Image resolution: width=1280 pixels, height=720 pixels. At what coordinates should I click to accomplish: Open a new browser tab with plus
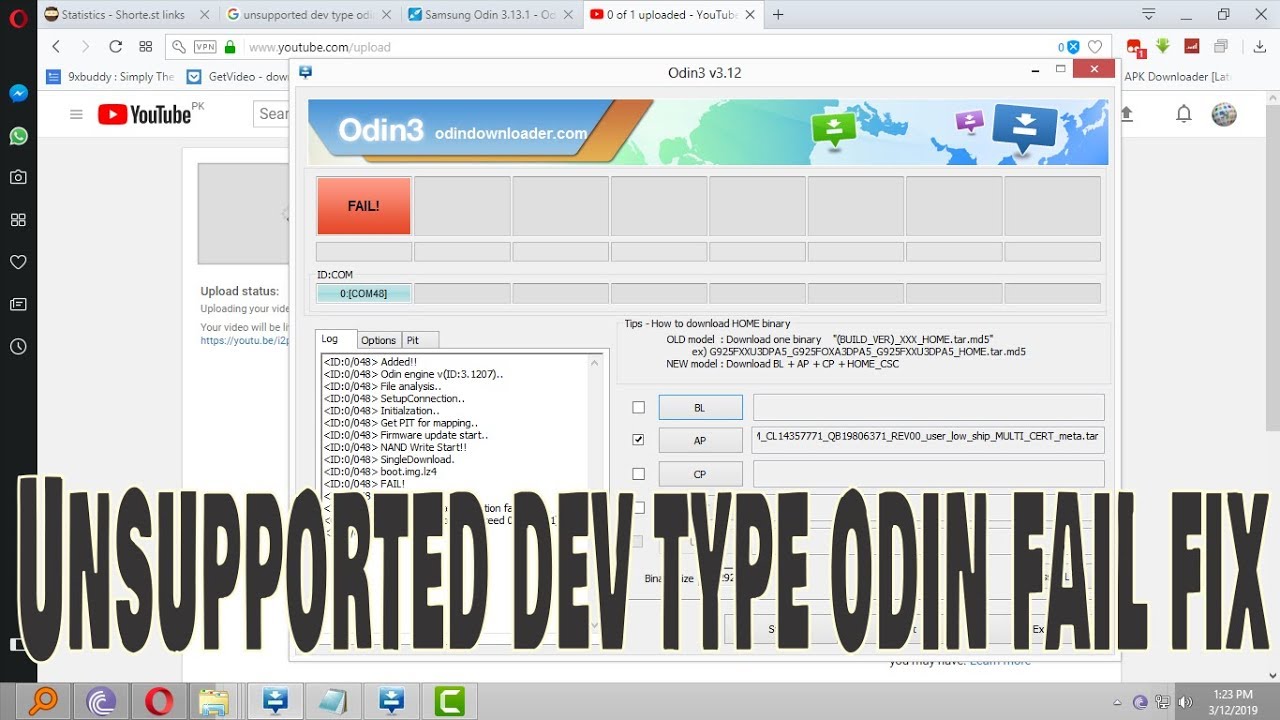point(778,14)
